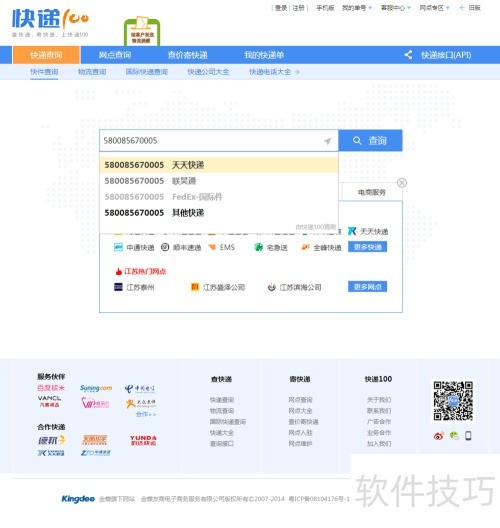Click the Kingdee logo in the footer

78,499
